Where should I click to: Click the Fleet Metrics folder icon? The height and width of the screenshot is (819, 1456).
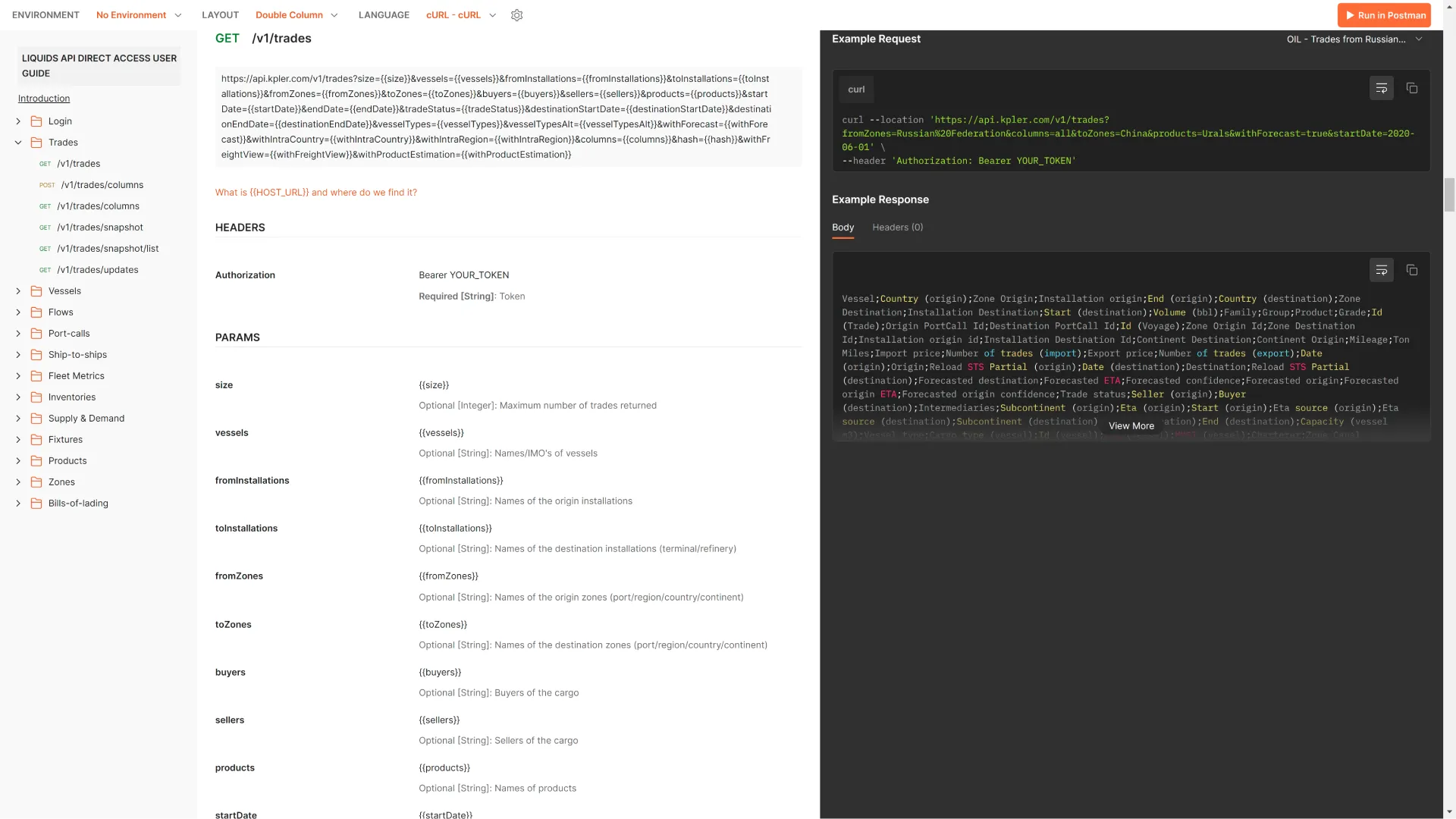36,376
